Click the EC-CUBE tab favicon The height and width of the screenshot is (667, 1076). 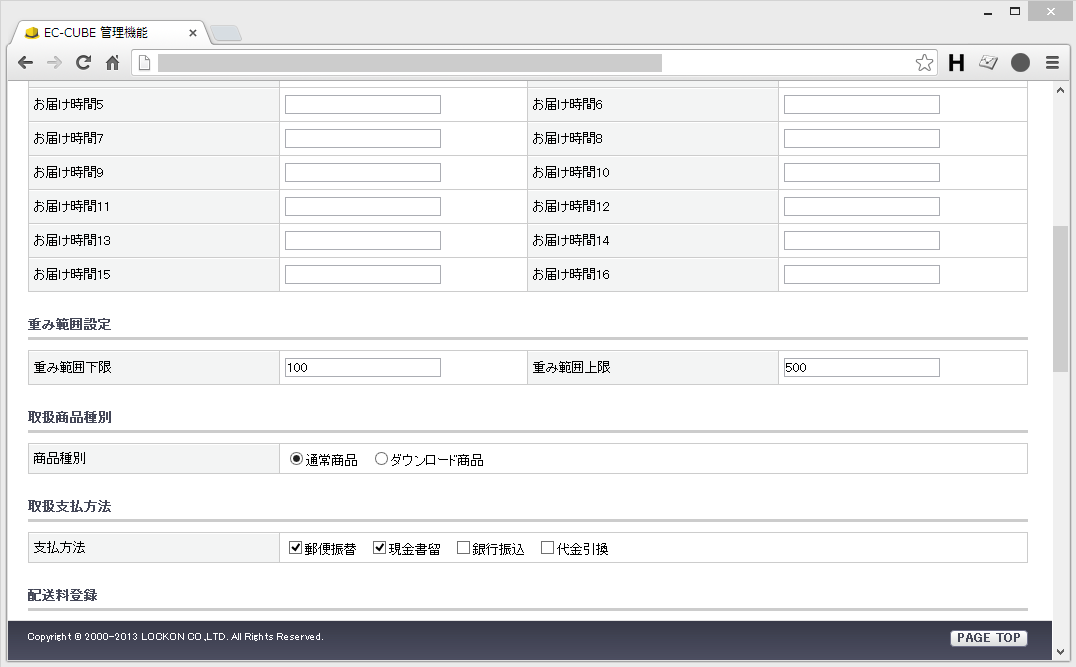coord(32,33)
